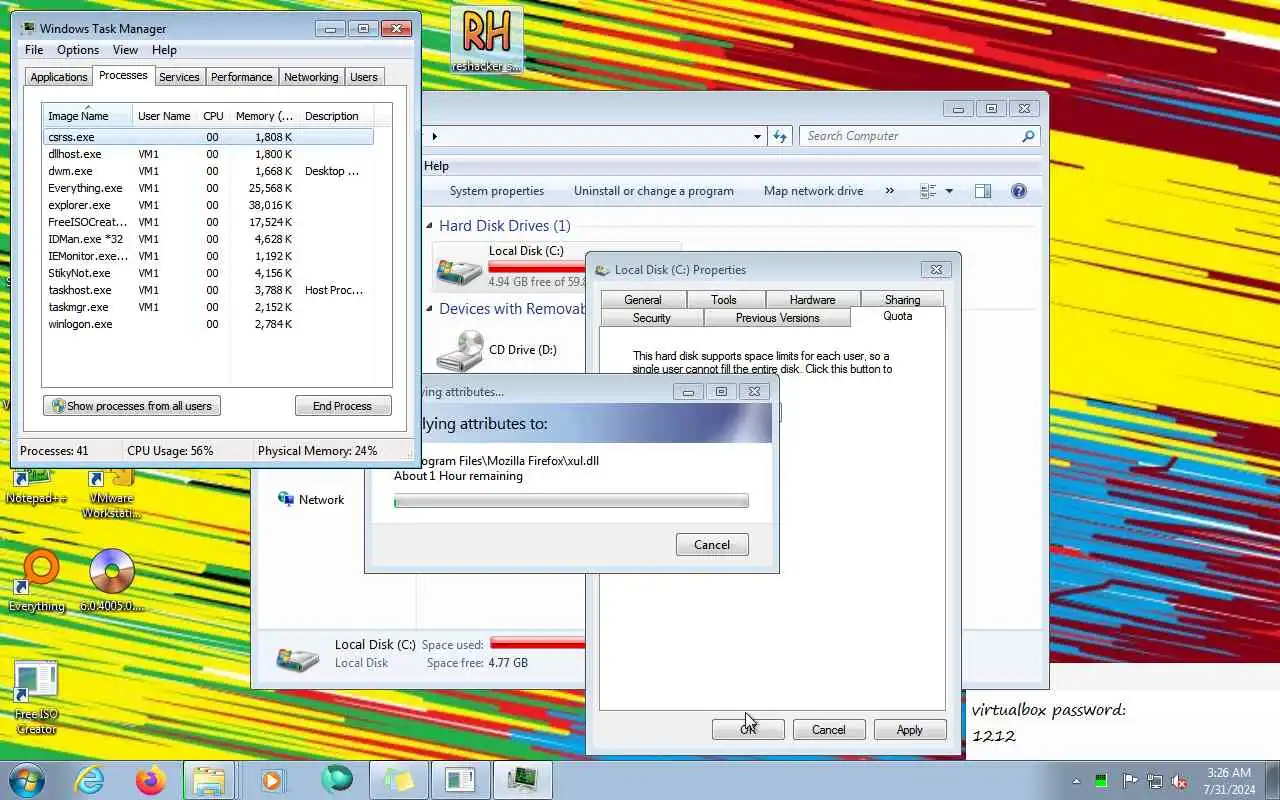Screen dimensions: 1280x800
Task: Open the Users tab in Task Manager
Action: click(364, 77)
